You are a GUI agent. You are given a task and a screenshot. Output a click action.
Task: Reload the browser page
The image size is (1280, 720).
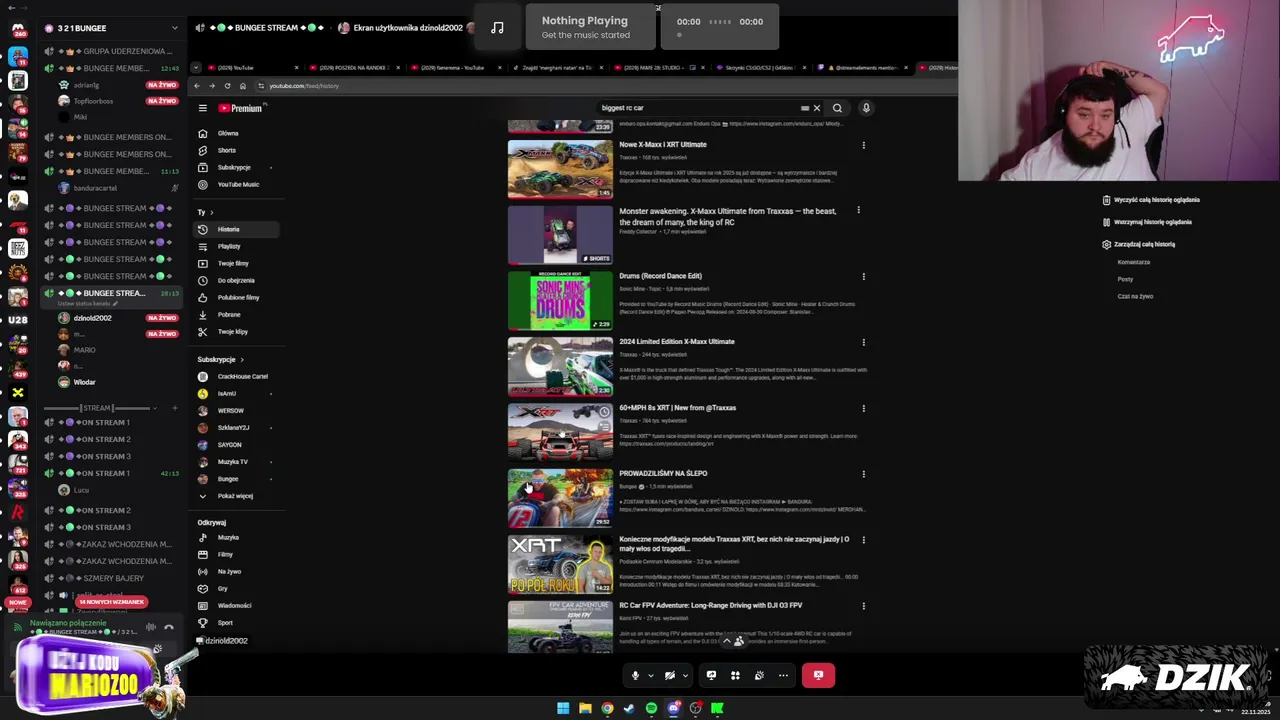coord(227,86)
